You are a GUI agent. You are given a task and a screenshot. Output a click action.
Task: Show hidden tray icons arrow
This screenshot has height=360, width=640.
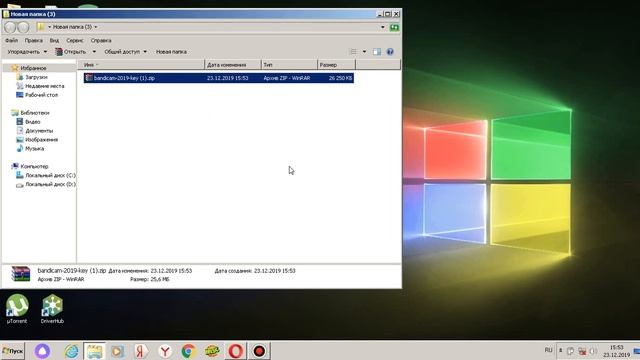(x=560, y=350)
